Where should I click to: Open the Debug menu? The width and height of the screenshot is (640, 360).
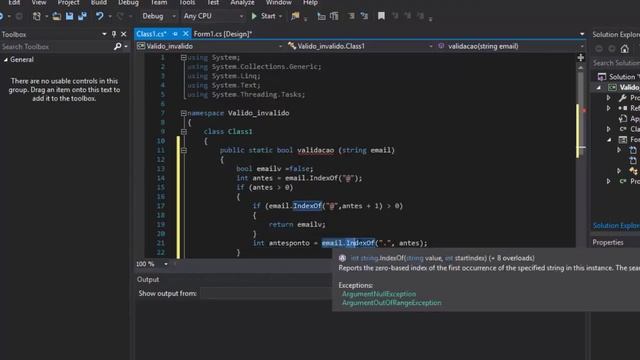pyautogui.click(x=128, y=2)
